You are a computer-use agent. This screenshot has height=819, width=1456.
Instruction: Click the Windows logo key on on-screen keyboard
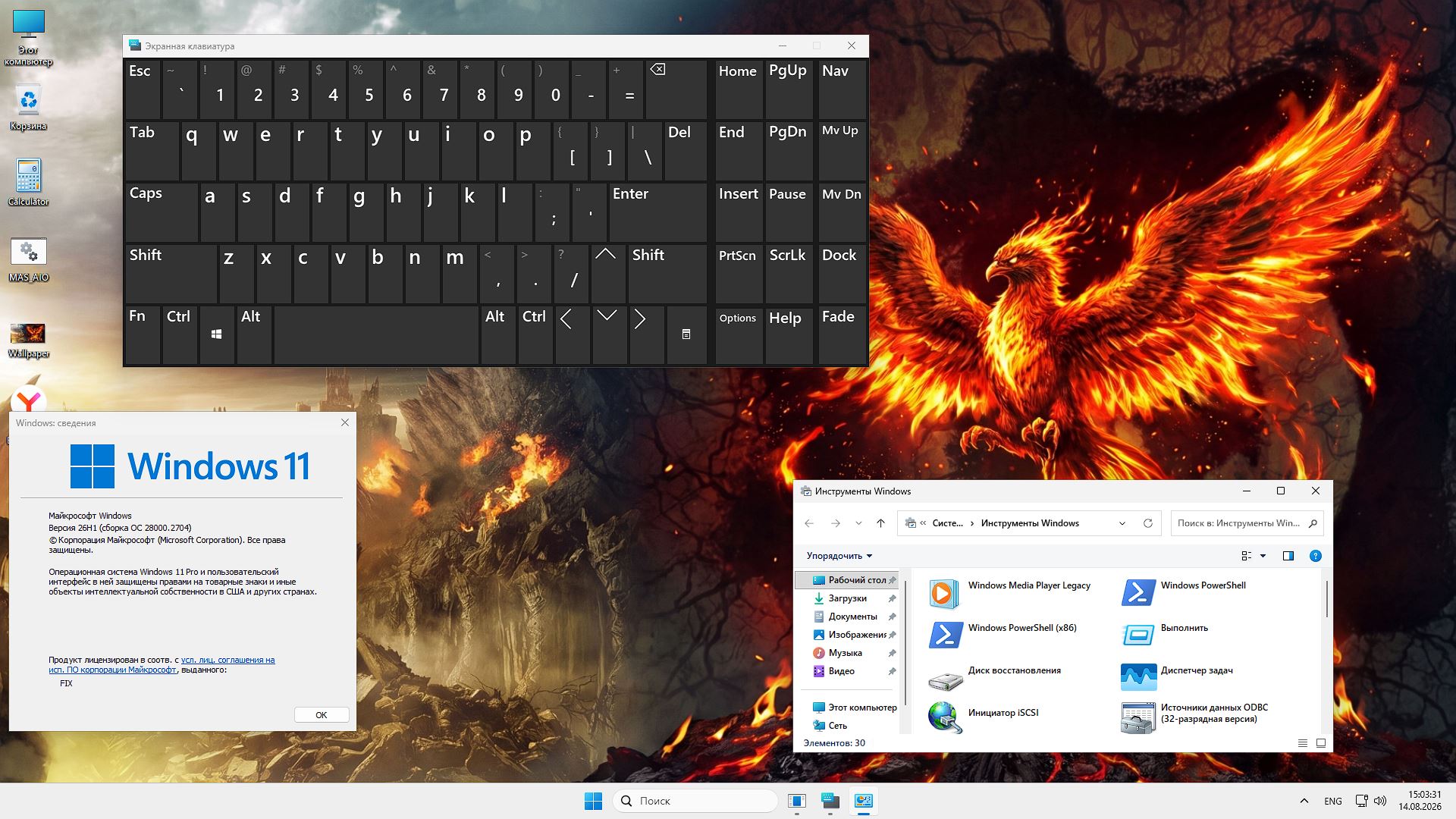point(217,334)
